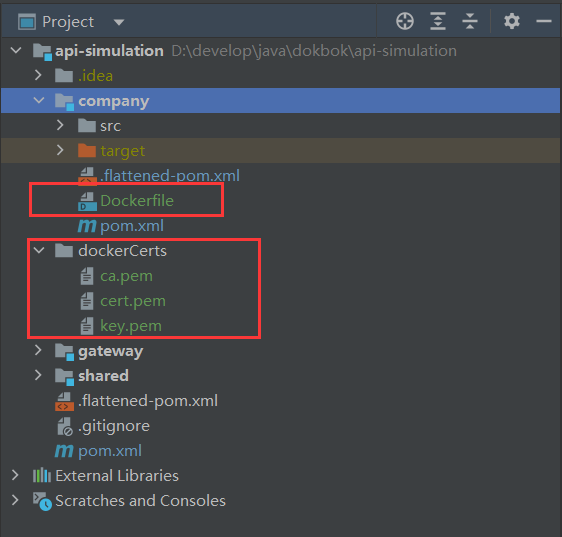The width and height of the screenshot is (562, 537).
Task: Select the .gitignore file
Action: pyautogui.click(x=114, y=426)
